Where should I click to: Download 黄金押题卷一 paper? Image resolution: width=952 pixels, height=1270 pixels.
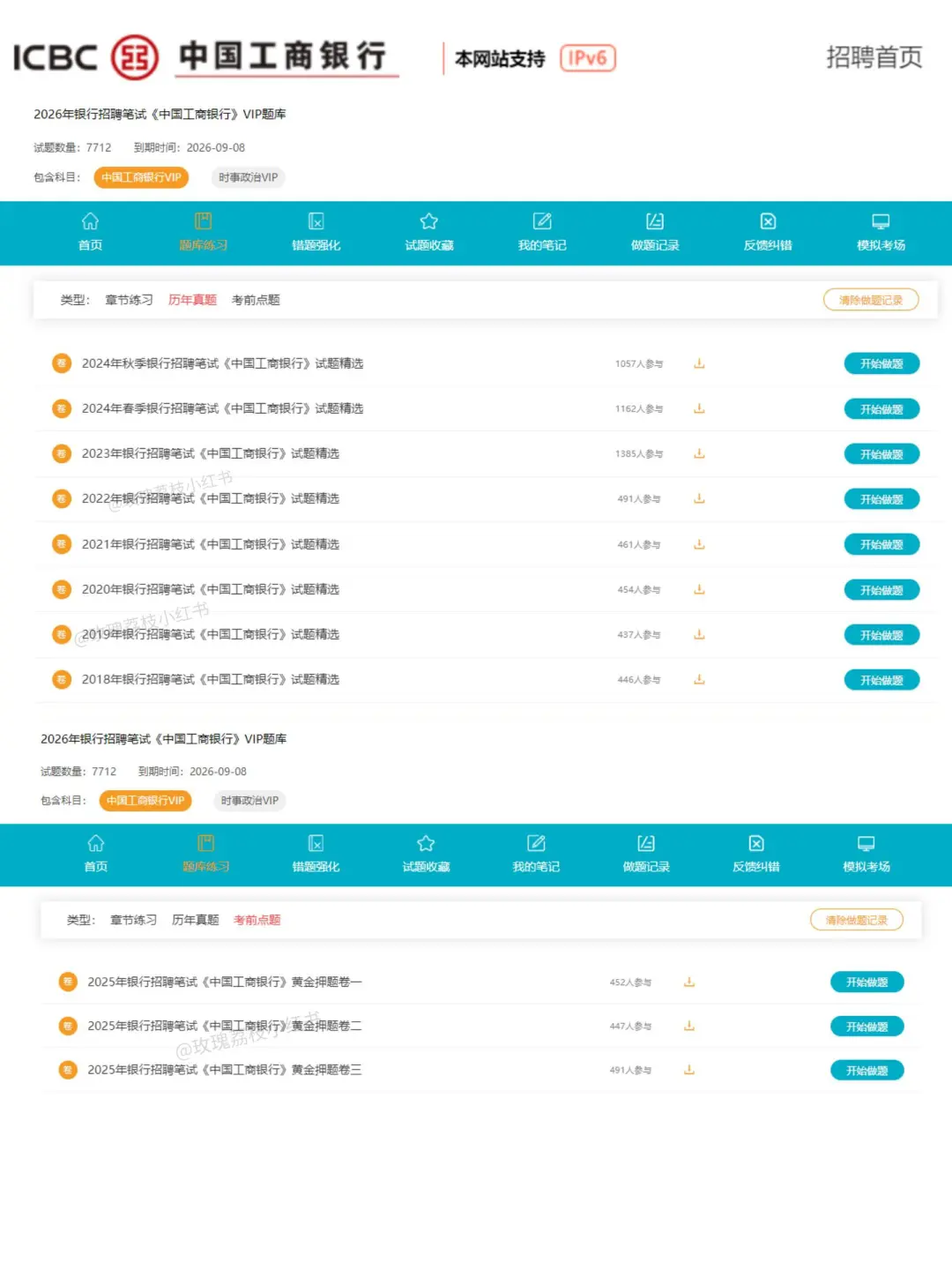689,982
